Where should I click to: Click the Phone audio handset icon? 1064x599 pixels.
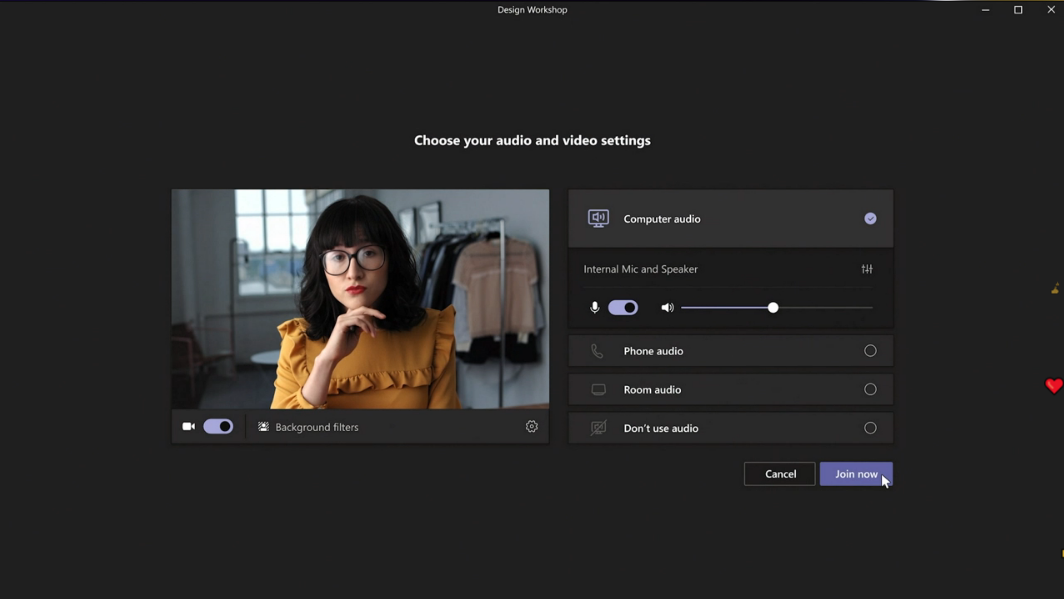click(597, 351)
